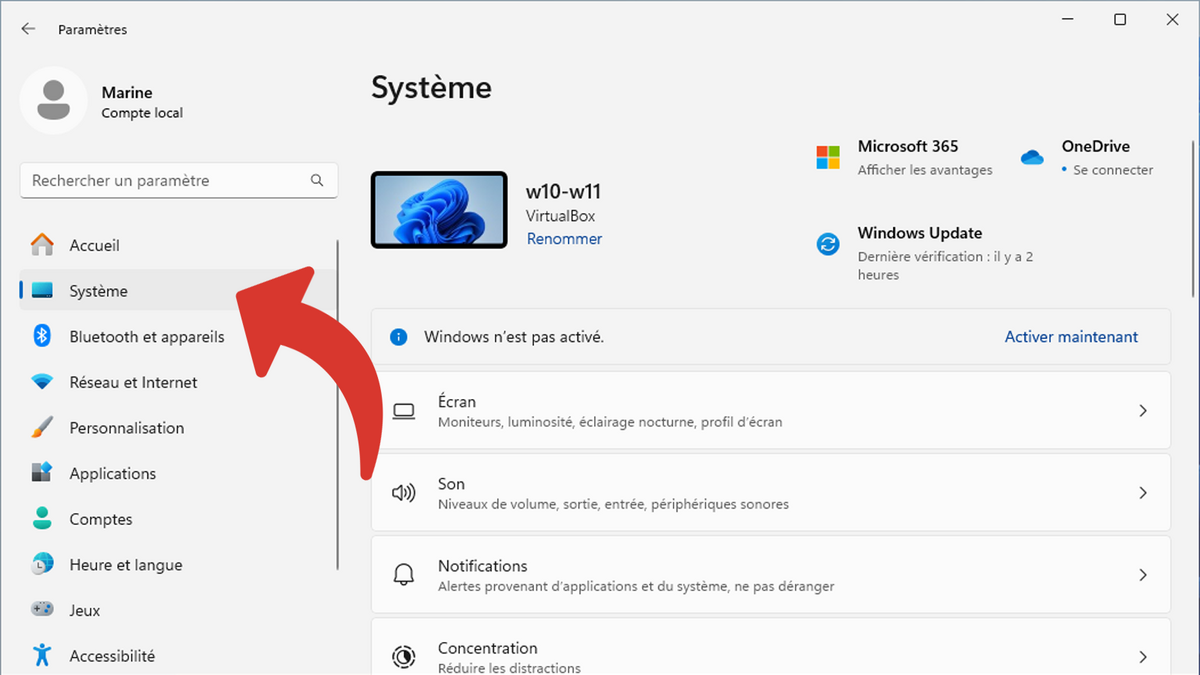The width and height of the screenshot is (1200, 675).
Task: Open Bluetooth et appareils section
Action: click(178, 337)
